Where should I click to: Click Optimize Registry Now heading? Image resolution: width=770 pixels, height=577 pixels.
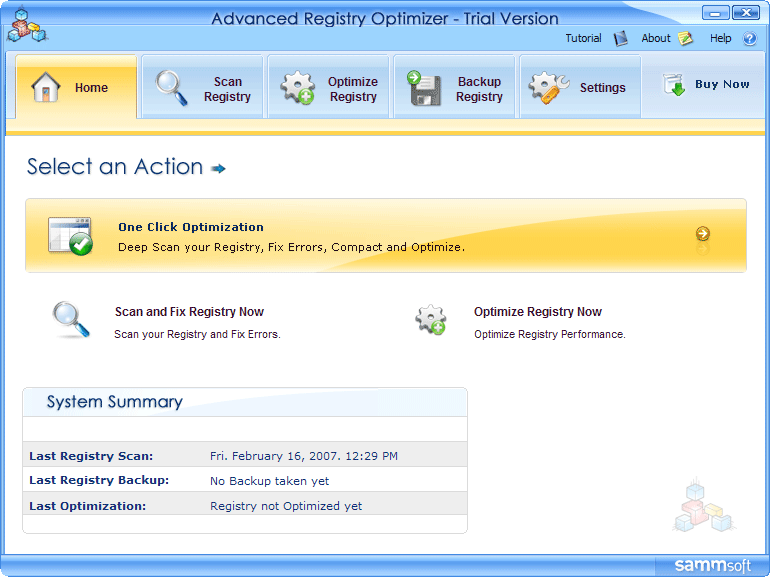coord(538,312)
